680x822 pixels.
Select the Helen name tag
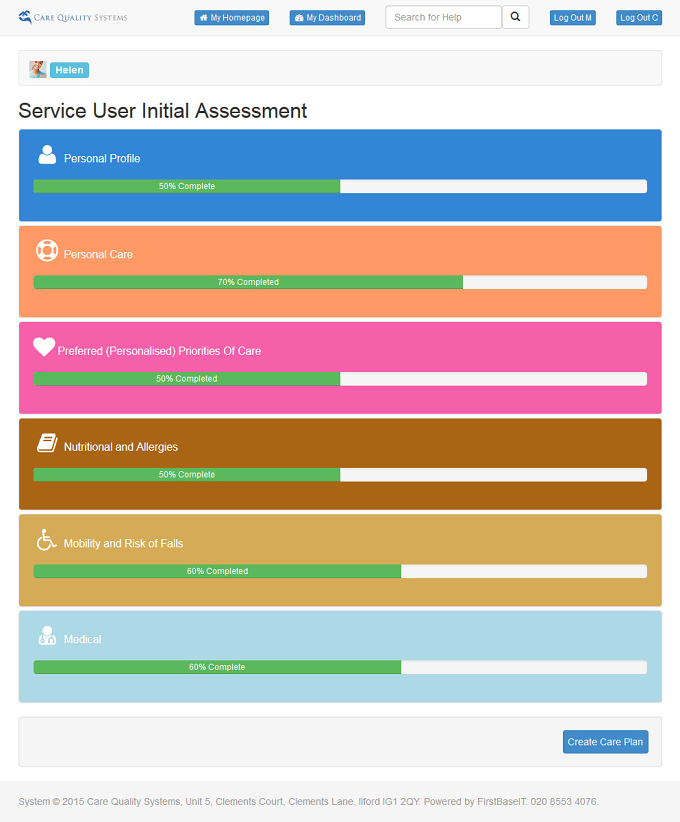69,70
